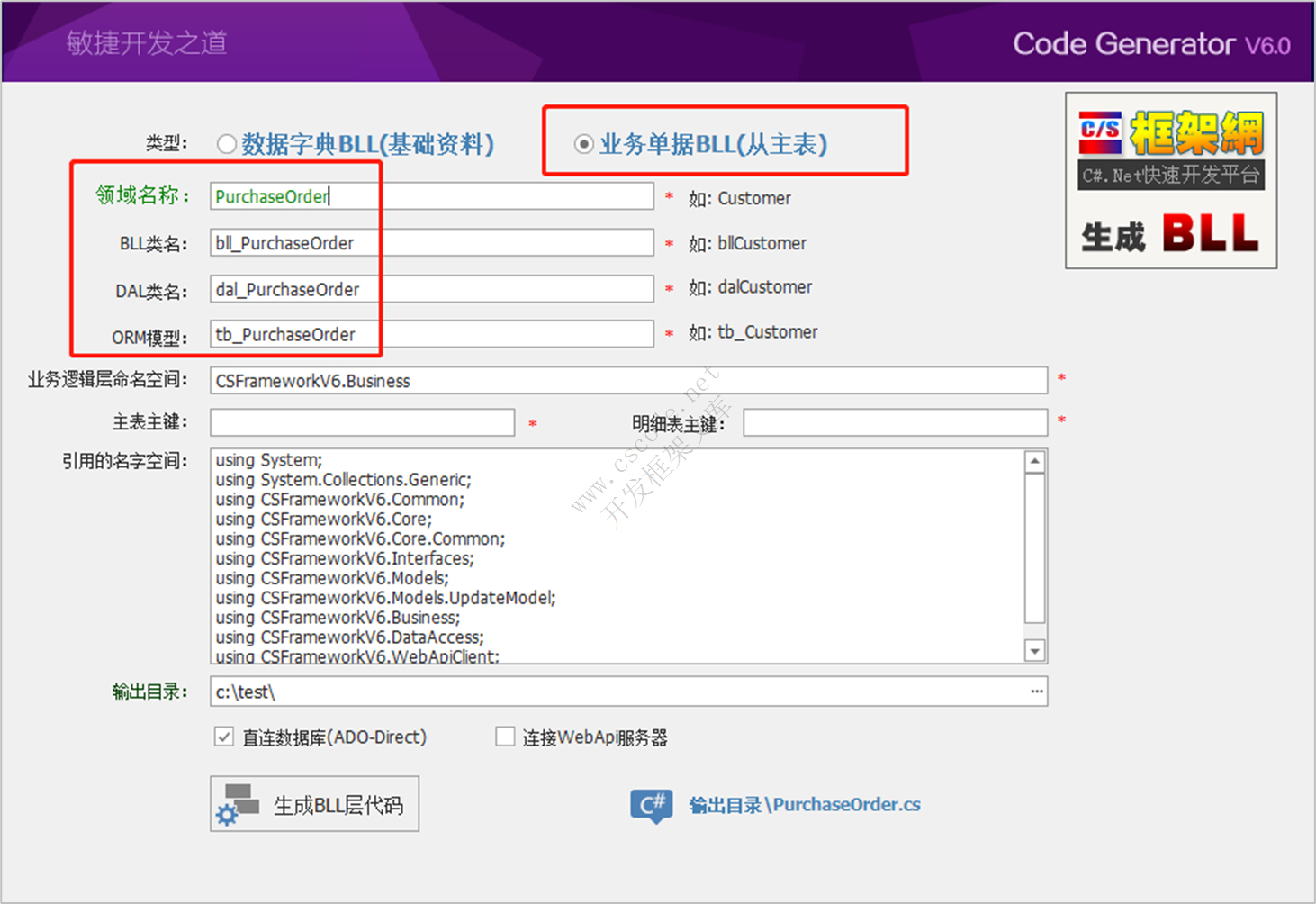Click the 生成 BLL banner text
The image size is (1316, 904).
point(1170,234)
